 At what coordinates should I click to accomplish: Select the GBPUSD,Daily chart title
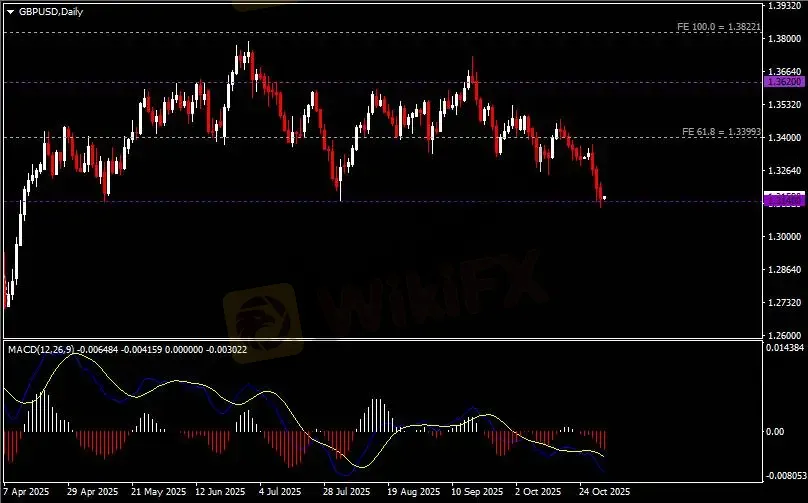click(50, 11)
